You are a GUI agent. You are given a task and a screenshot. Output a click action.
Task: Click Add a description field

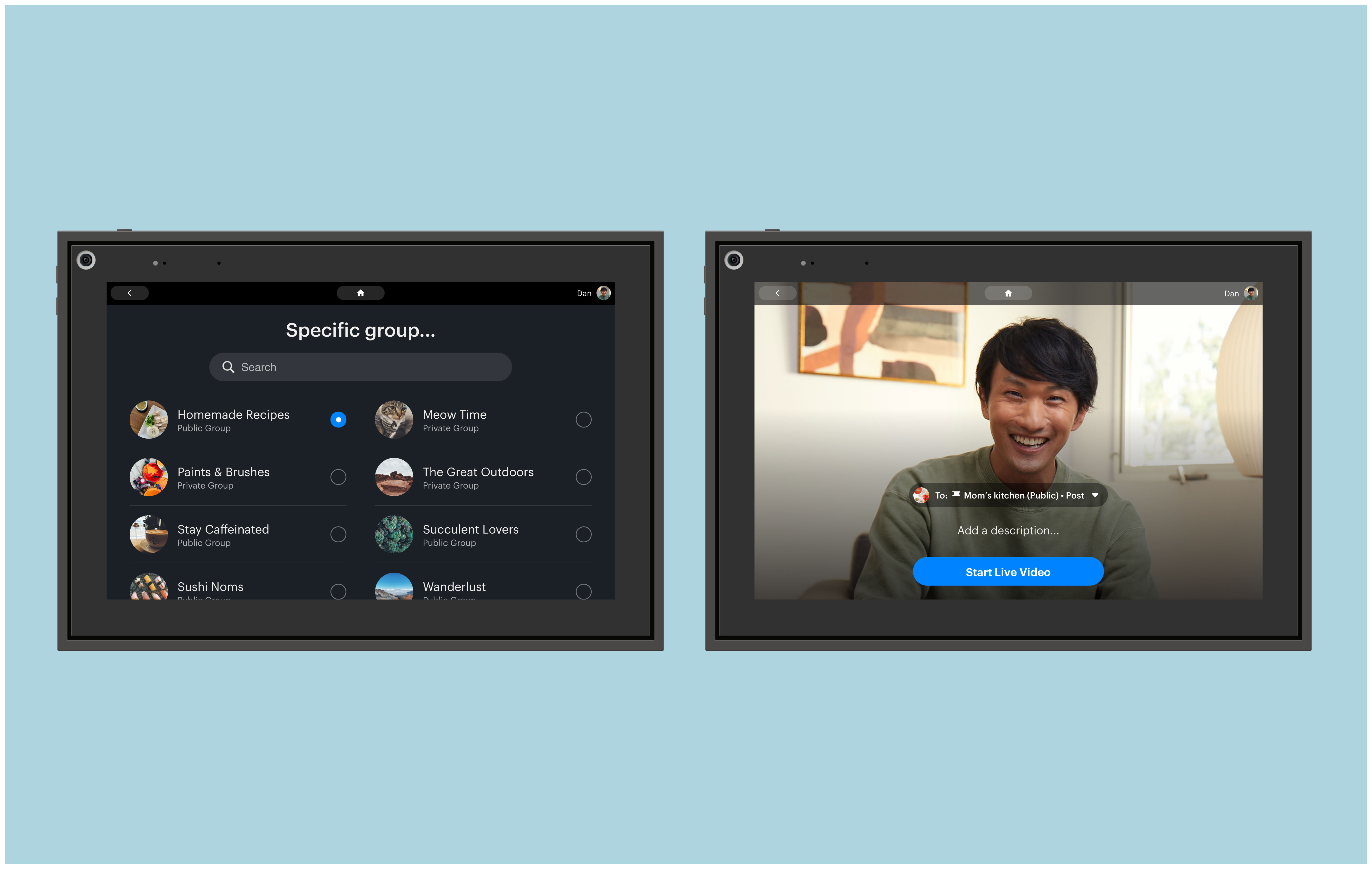tap(1007, 531)
